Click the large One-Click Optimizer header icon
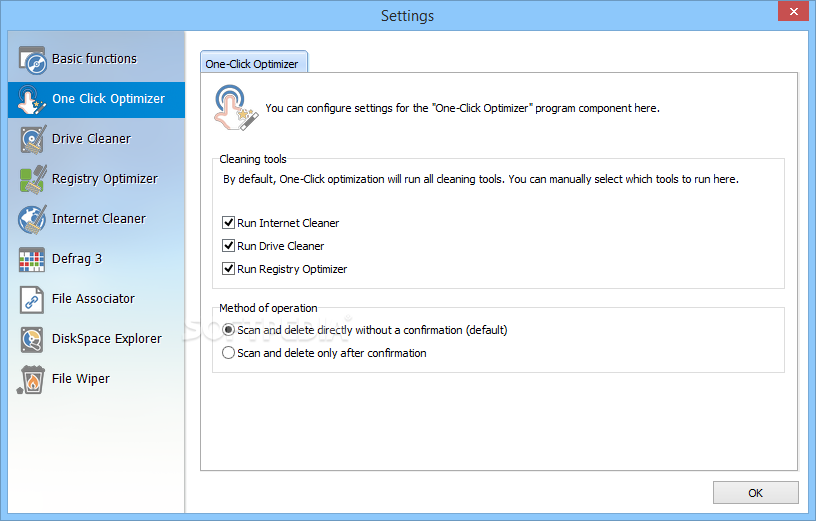This screenshot has height=521, width=816. 235,107
